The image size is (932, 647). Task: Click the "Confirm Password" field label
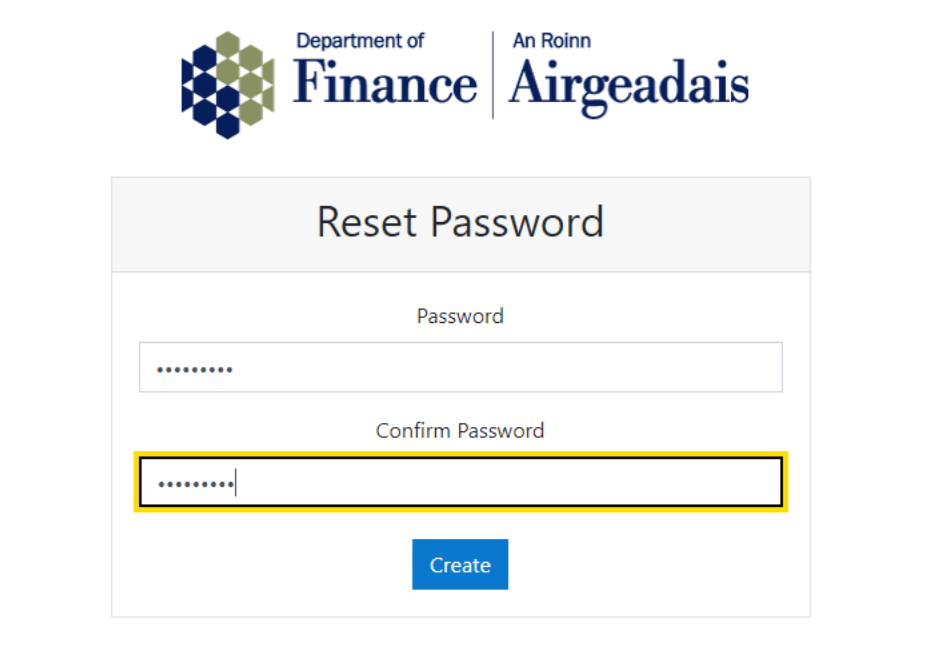[460, 431]
